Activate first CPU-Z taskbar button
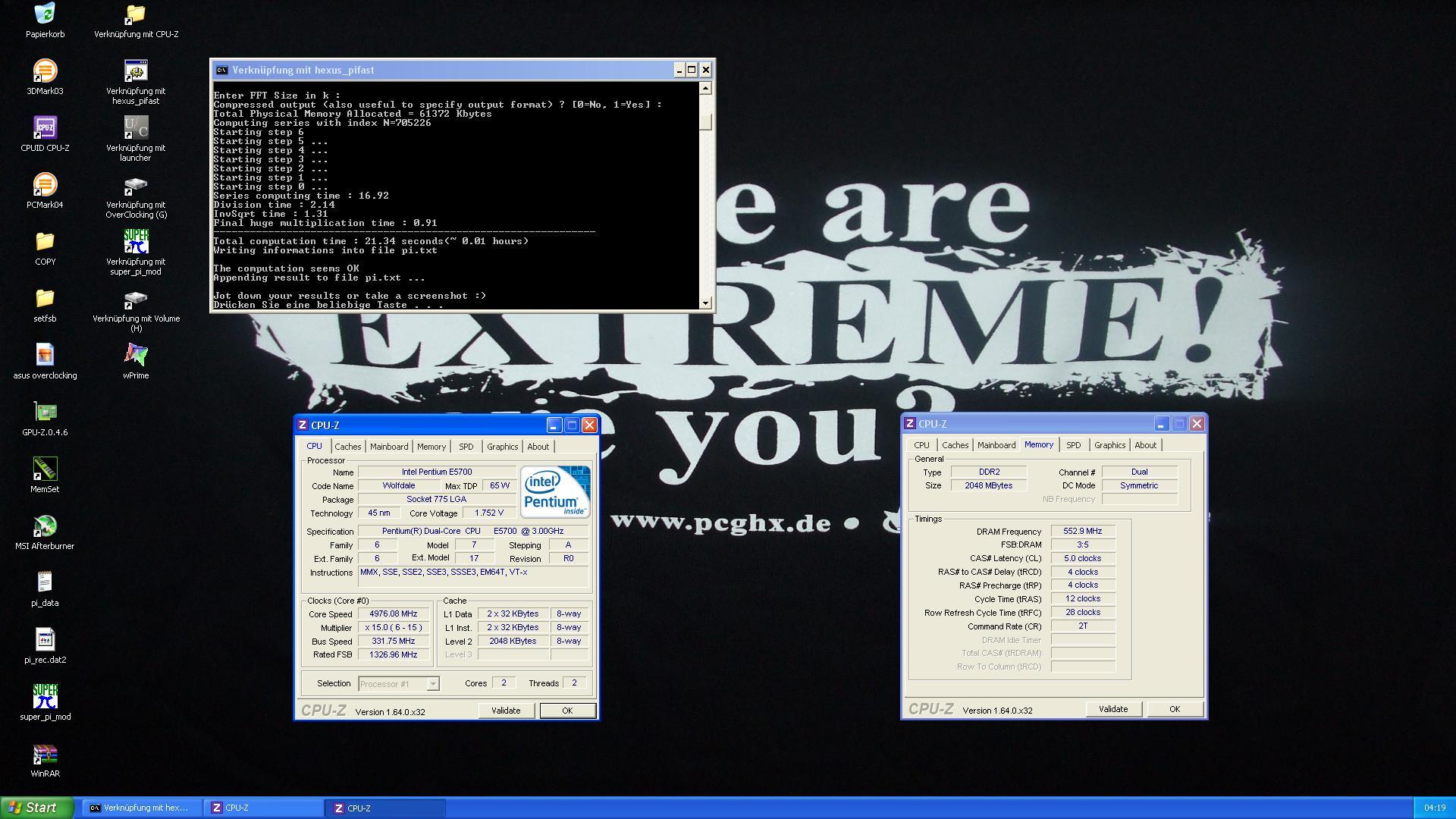The width and height of the screenshot is (1456, 819). 263,808
